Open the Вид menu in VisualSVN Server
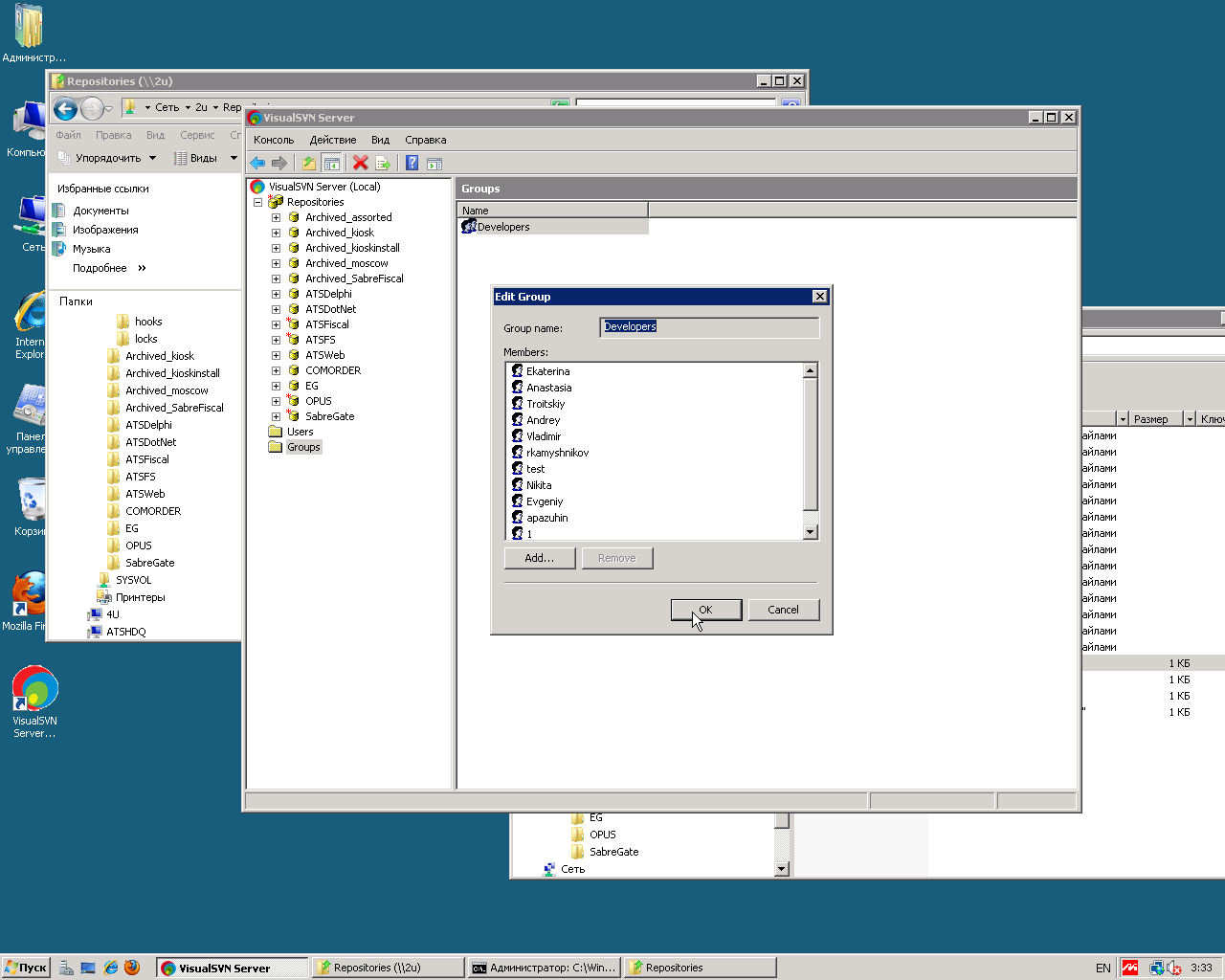The height and width of the screenshot is (980, 1225). click(x=380, y=140)
